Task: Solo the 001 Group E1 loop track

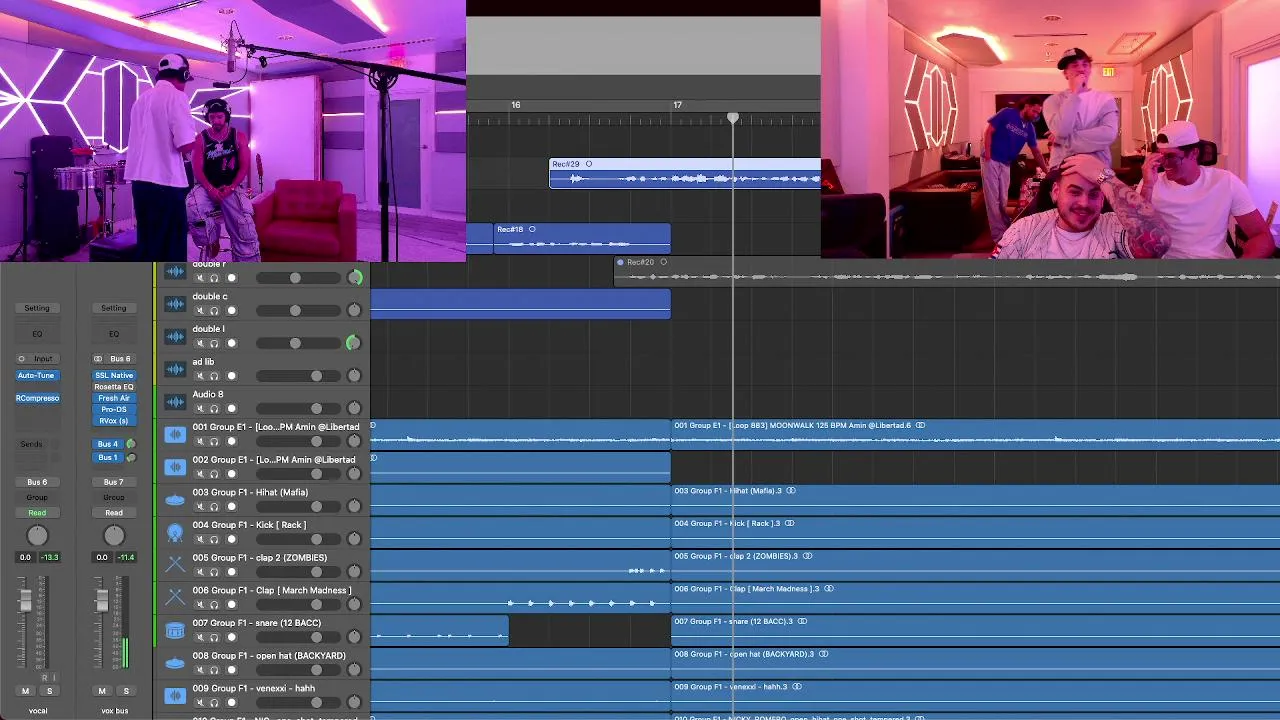Action: [x=214, y=441]
